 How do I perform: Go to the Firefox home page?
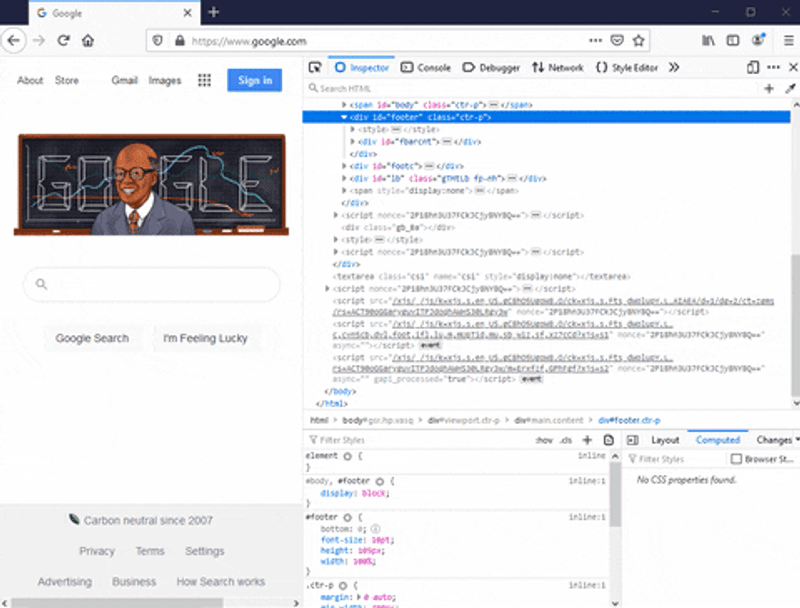point(88,40)
